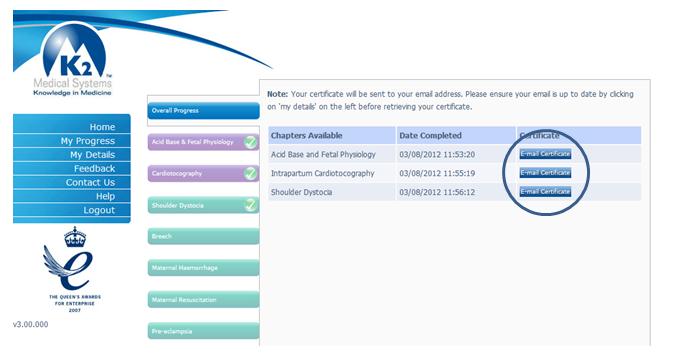Open the Help menu item
682x361 pixels.
[x=72, y=196]
